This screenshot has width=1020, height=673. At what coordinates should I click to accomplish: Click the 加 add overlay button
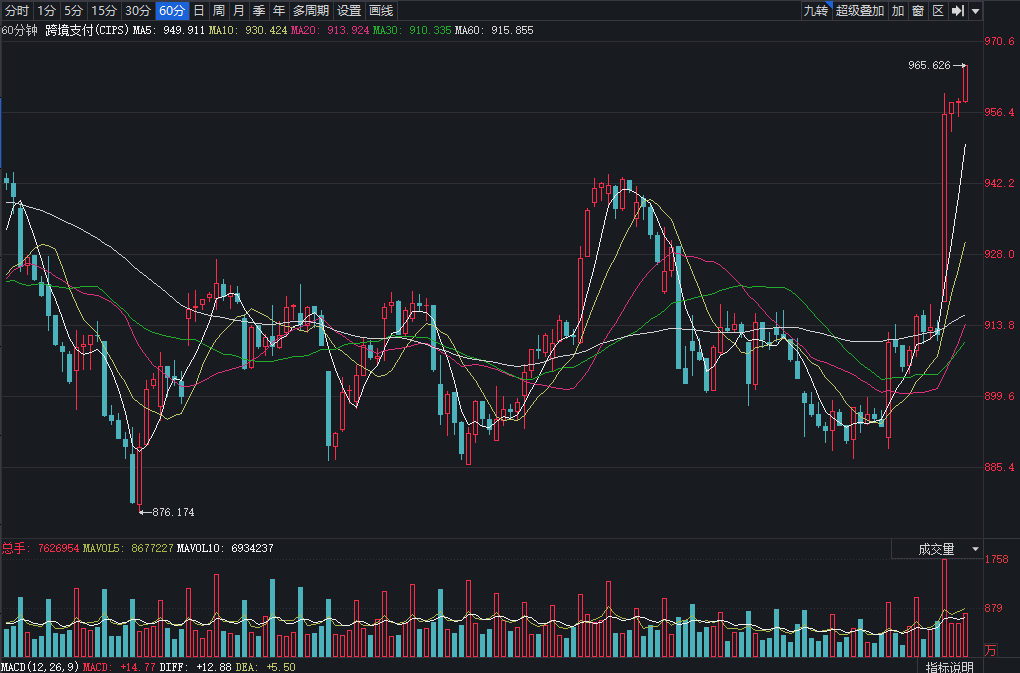pyautogui.click(x=898, y=11)
